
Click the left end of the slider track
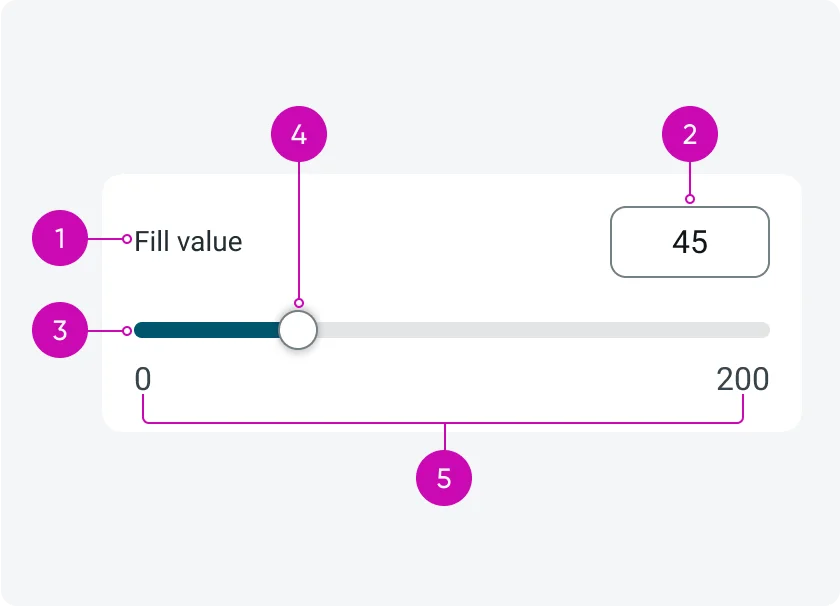click(140, 330)
